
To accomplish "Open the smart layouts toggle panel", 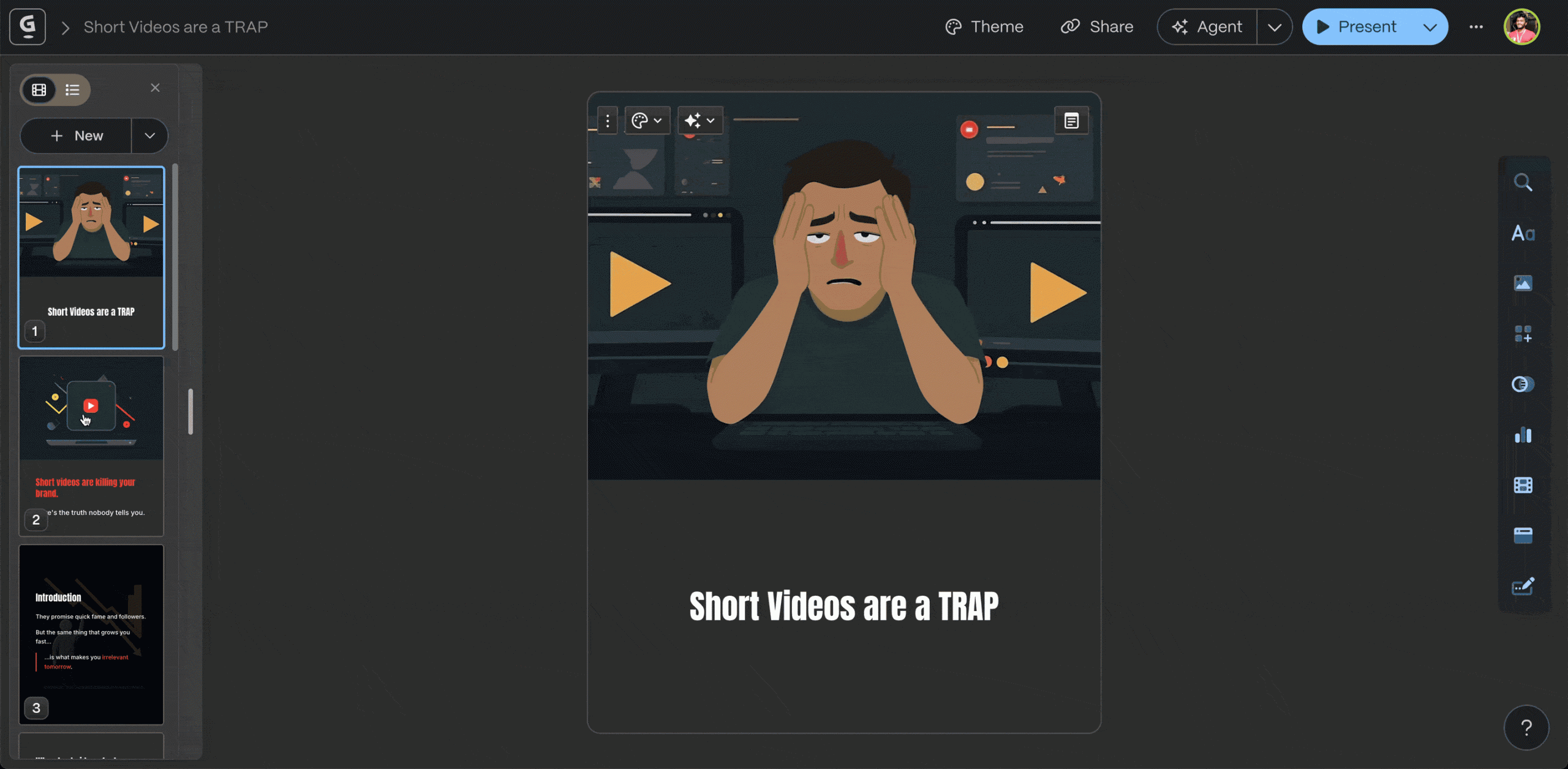I will tap(1523, 384).
